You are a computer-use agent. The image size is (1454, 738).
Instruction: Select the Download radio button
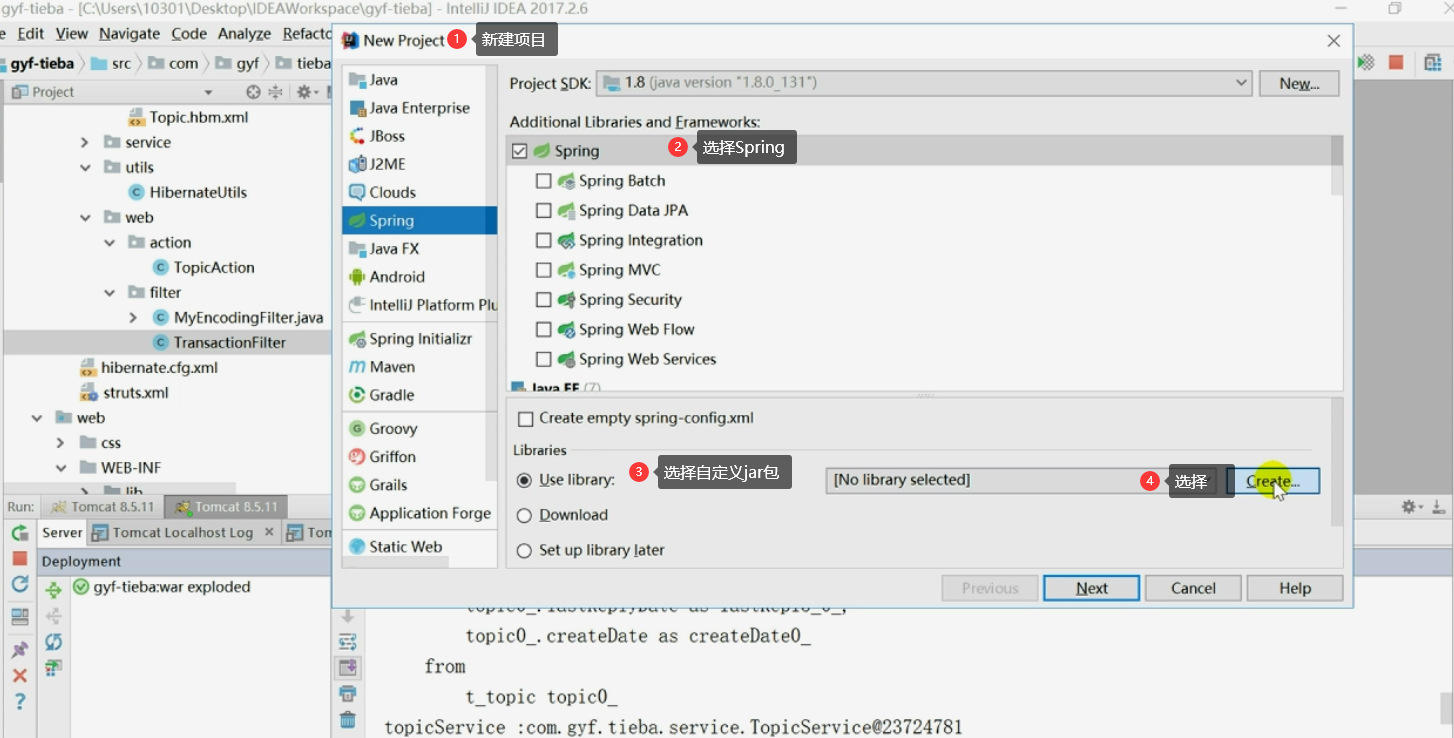(524, 515)
